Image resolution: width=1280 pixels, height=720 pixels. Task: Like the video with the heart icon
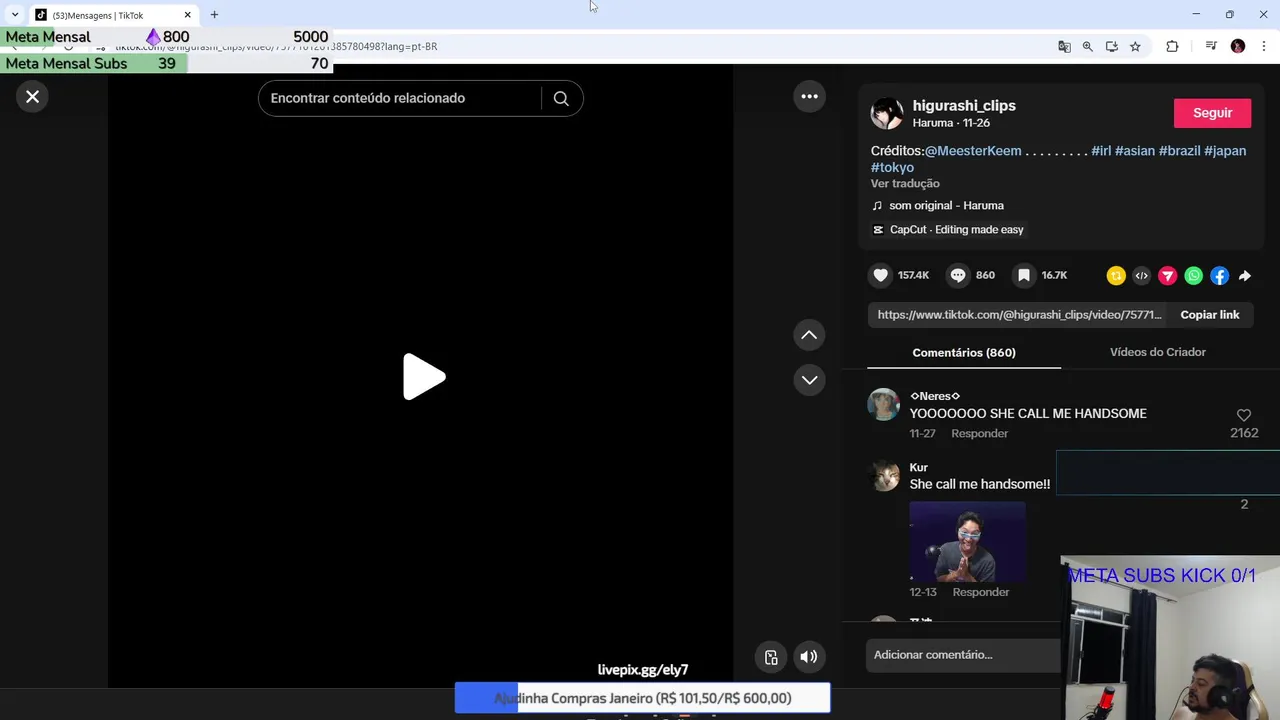[880, 275]
